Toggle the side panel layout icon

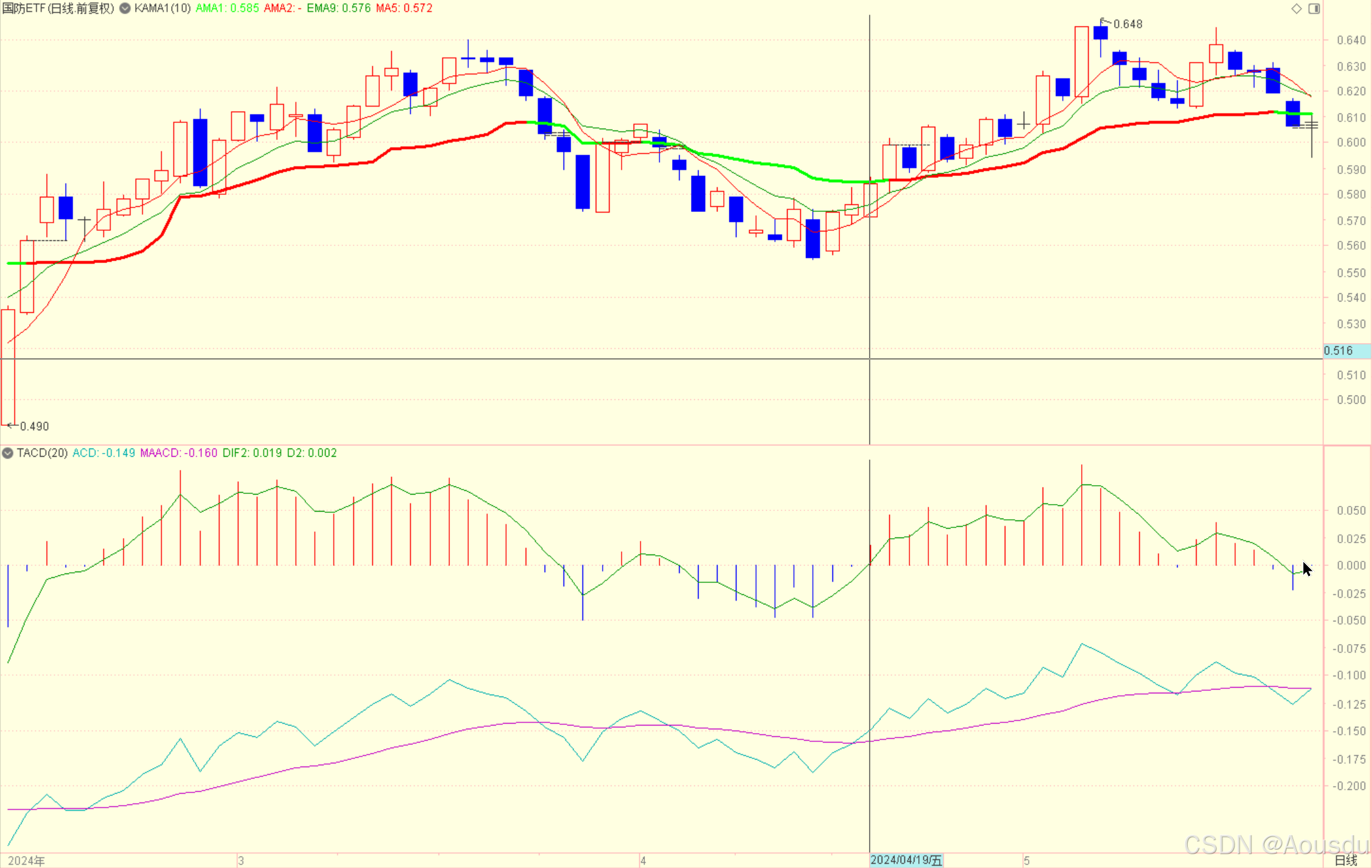(x=1314, y=8)
